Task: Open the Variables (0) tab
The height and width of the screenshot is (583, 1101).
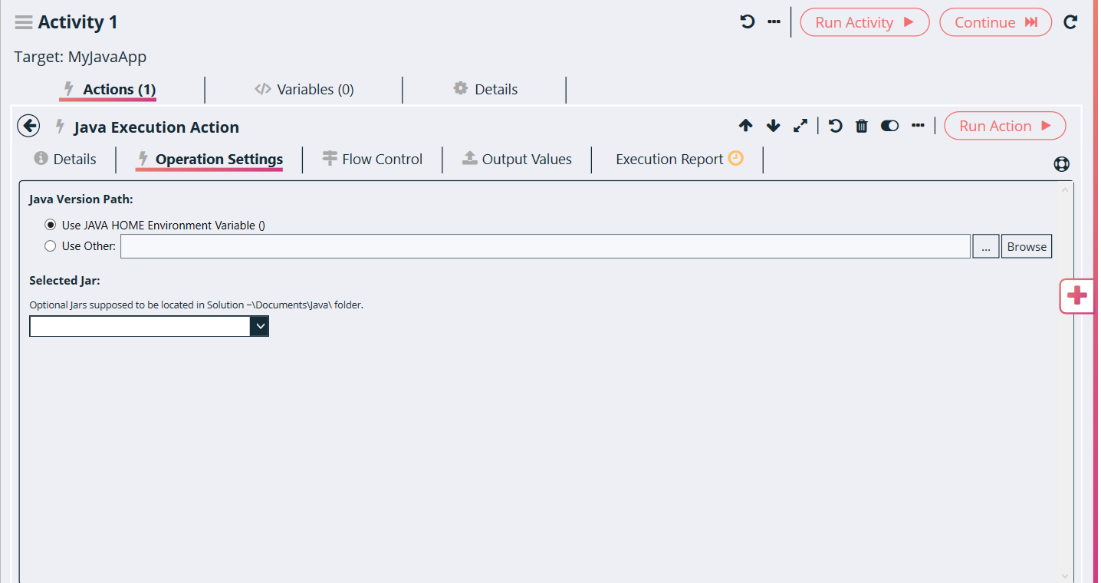Action: click(x=304, y=89)
